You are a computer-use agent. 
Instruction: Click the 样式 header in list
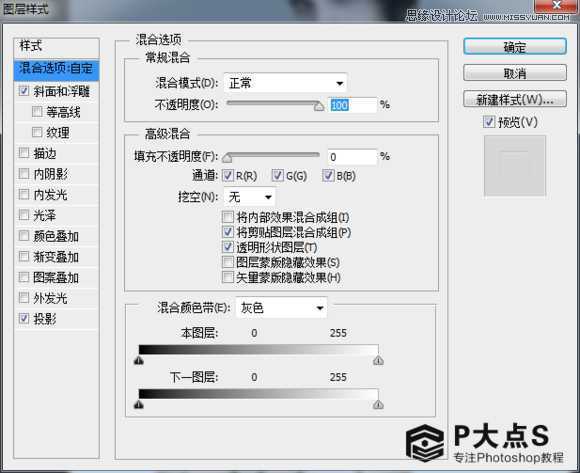pyautogui.click(x=56, y=47)
